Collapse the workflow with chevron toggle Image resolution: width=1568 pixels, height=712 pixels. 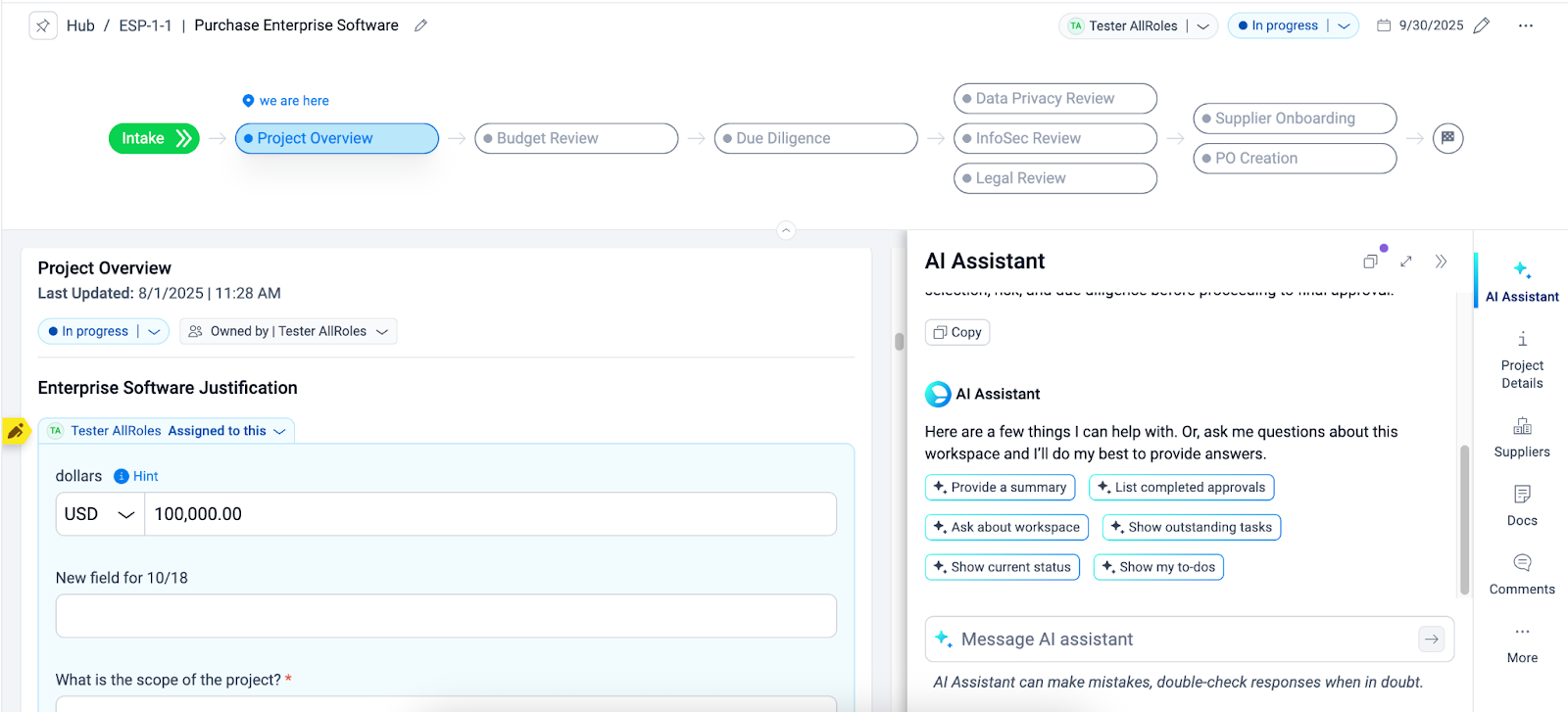(785, 230)
